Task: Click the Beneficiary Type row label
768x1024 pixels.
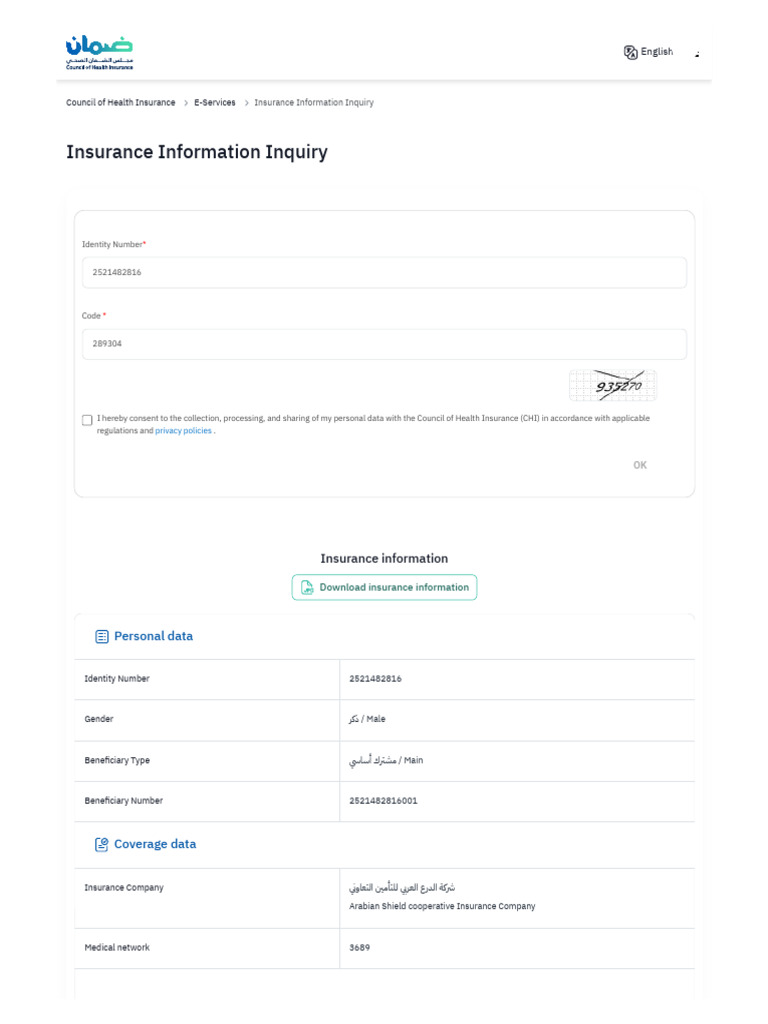Action: tap(117, 760)
